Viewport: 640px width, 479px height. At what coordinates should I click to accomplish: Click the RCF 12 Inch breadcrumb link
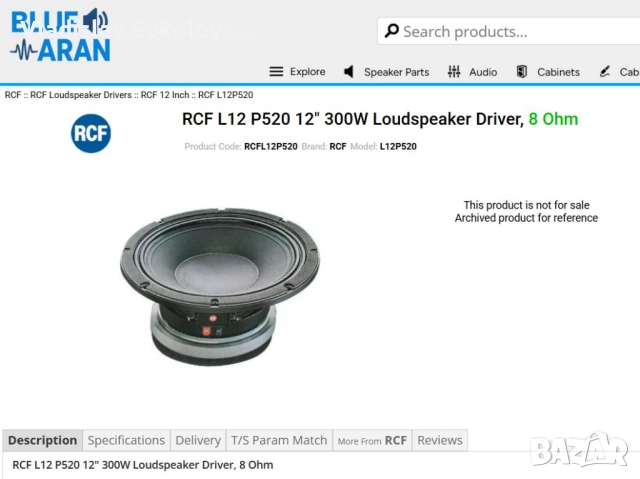165,95
